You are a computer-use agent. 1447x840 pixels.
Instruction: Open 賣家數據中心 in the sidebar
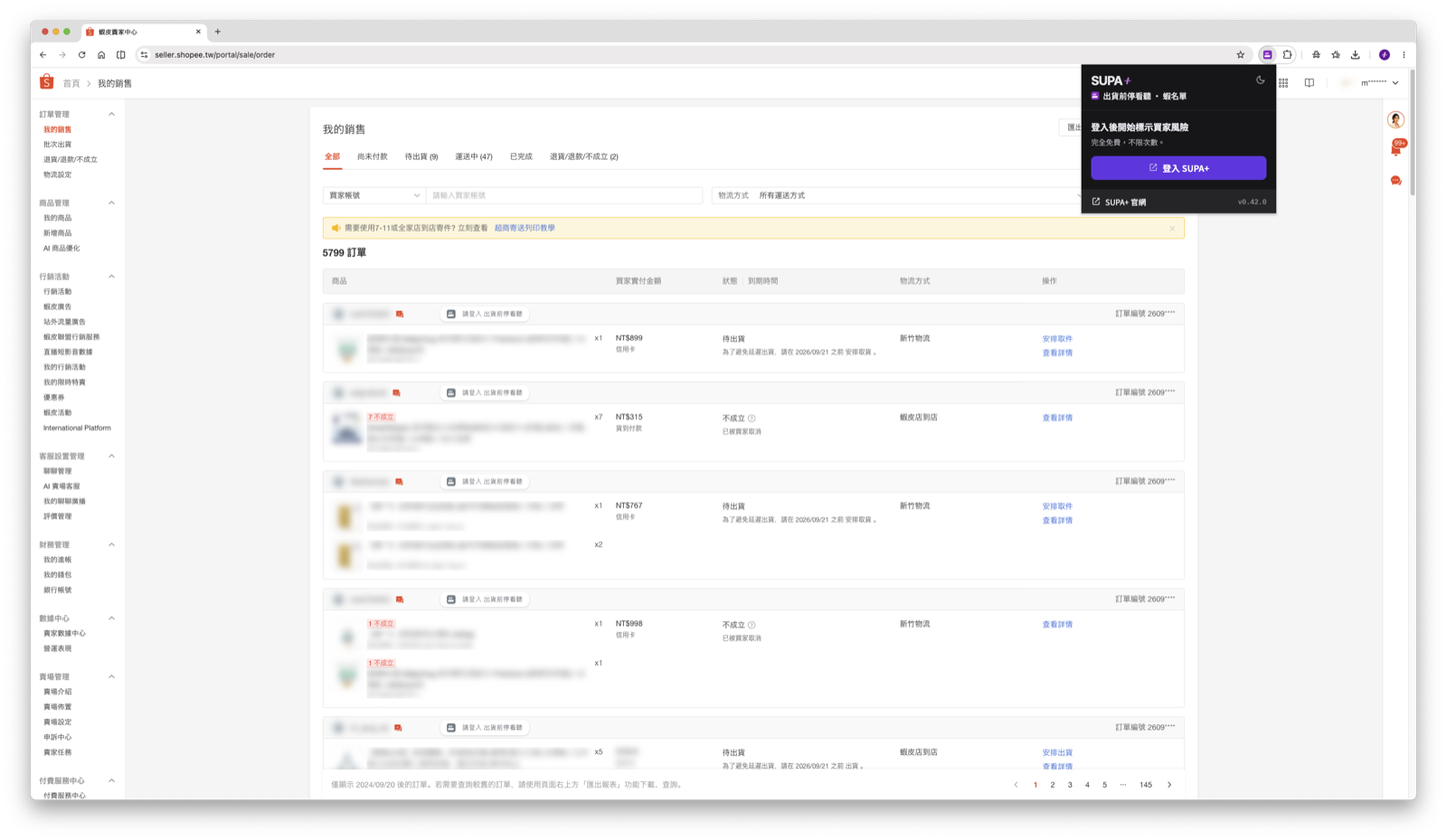click(x=64, y=634)
